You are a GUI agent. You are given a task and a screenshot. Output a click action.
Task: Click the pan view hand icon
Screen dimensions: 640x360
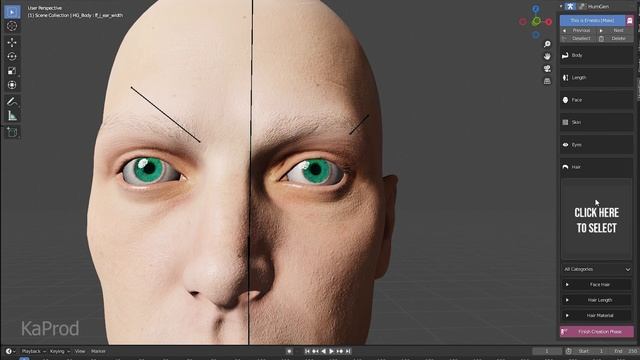coord(547,56)
